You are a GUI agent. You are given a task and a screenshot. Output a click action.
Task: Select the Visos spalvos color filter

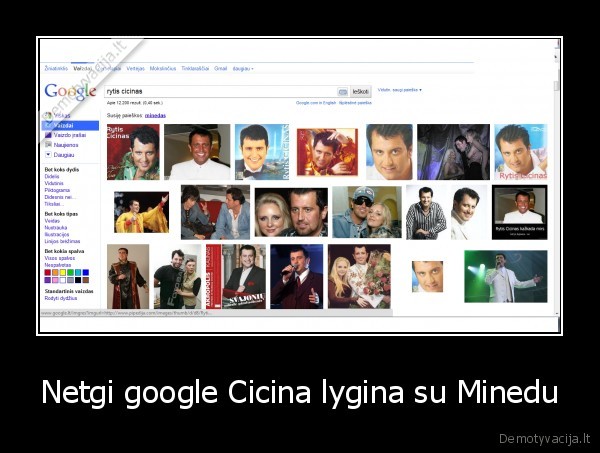[60, 258]
